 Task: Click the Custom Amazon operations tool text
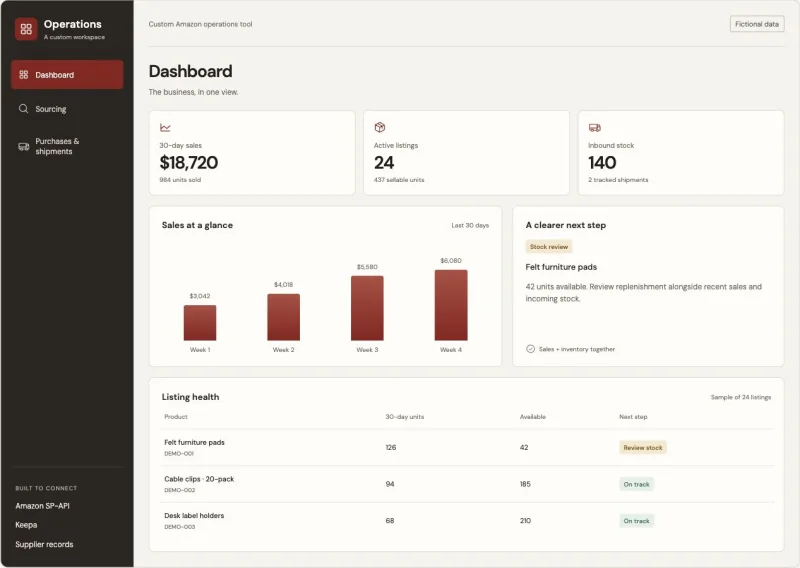(201, 24)
